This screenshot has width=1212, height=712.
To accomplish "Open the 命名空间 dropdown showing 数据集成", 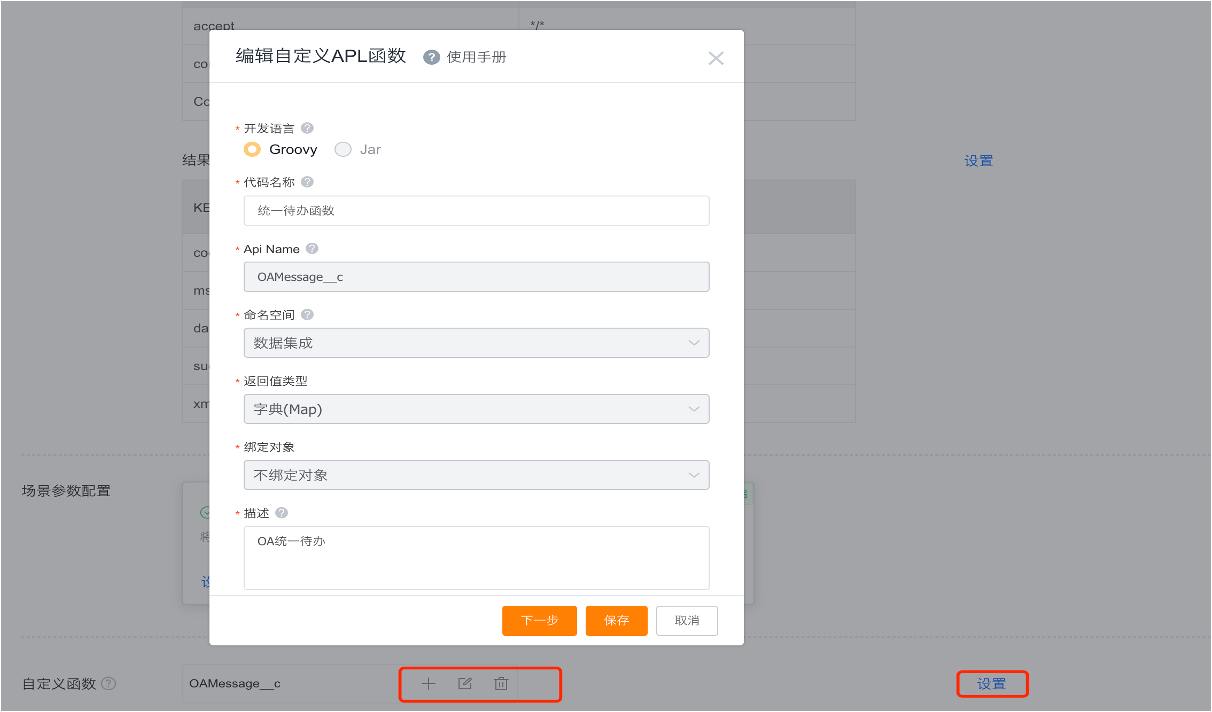I will pos(477,343).
